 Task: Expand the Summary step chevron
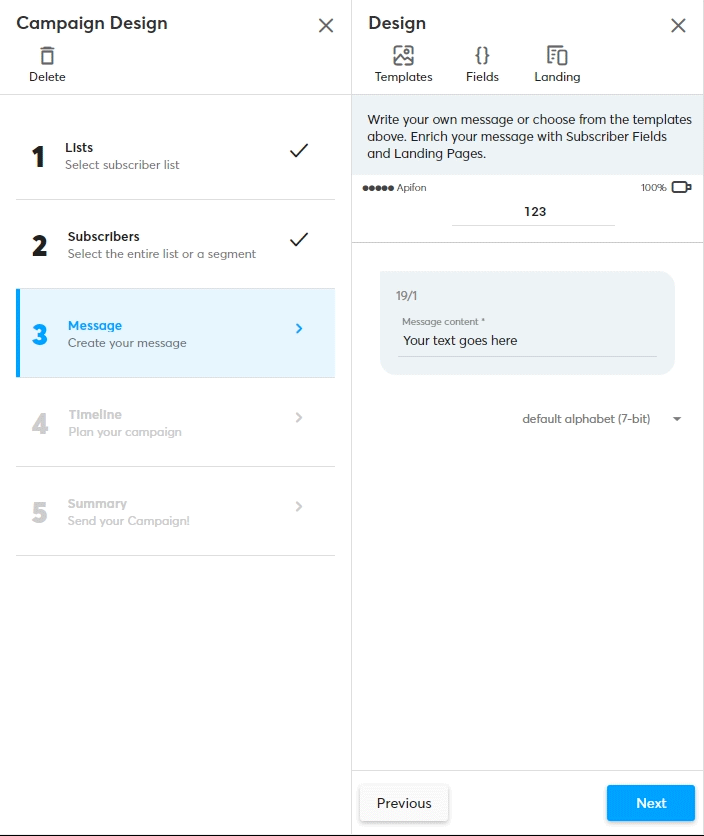point(299,507)
